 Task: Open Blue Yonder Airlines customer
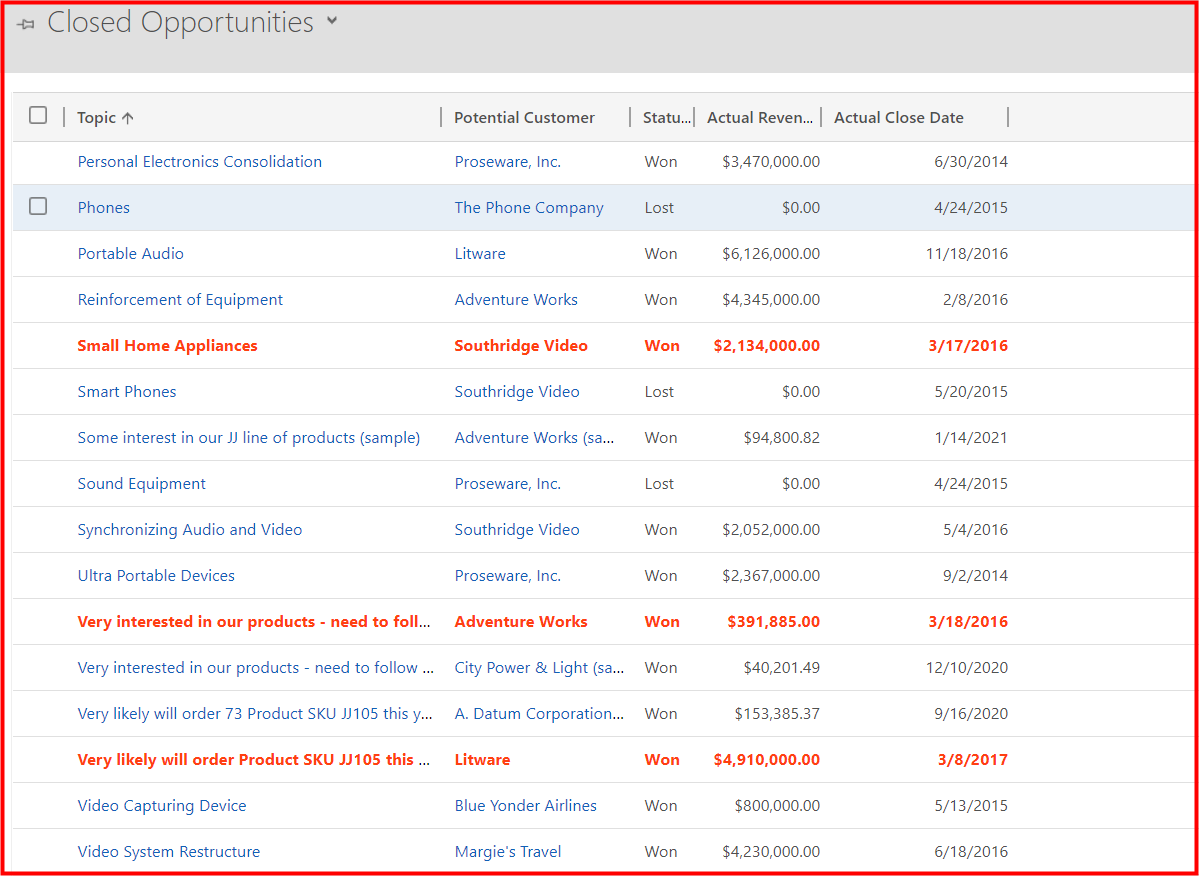tap(526, 806)
